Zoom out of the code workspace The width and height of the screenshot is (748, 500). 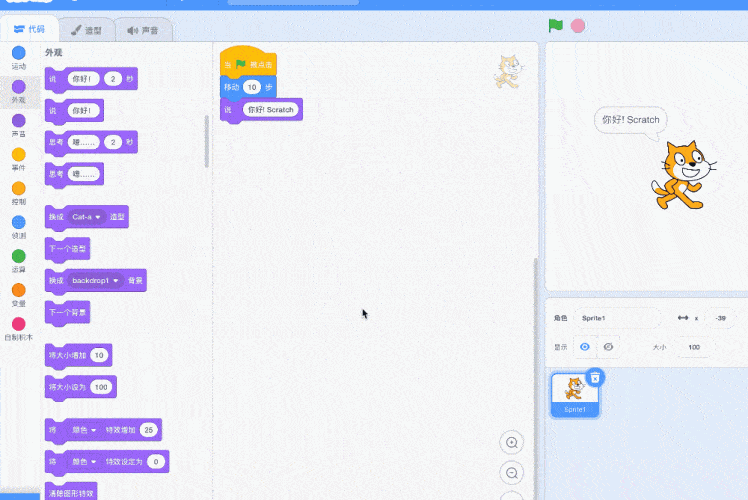pyautogui.click(x=512, y=473)
